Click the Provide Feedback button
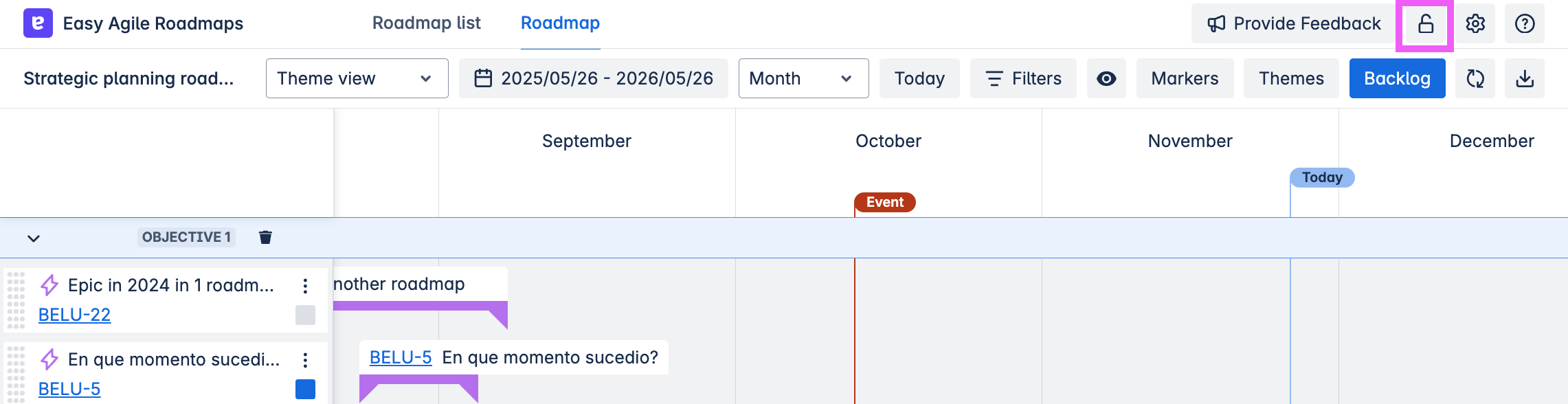The height and width of the screenshot is (404, 1568). pos(1292,23)
